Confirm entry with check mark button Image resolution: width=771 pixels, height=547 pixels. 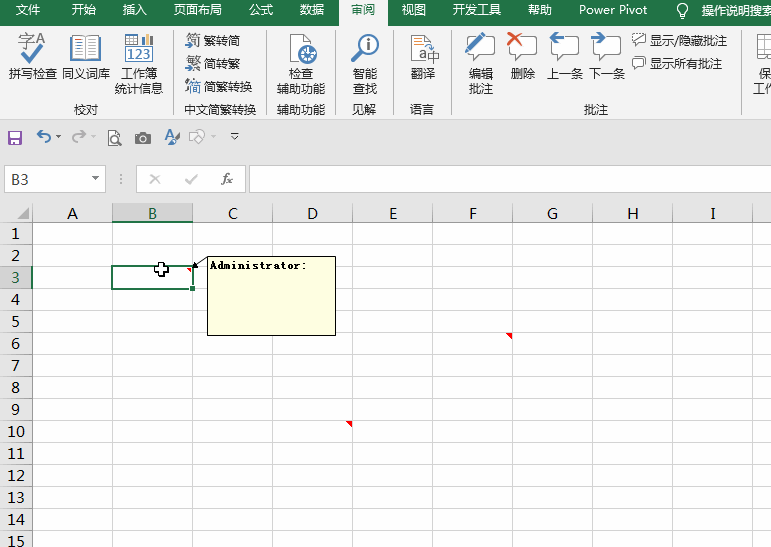click(x=191, y=180)
